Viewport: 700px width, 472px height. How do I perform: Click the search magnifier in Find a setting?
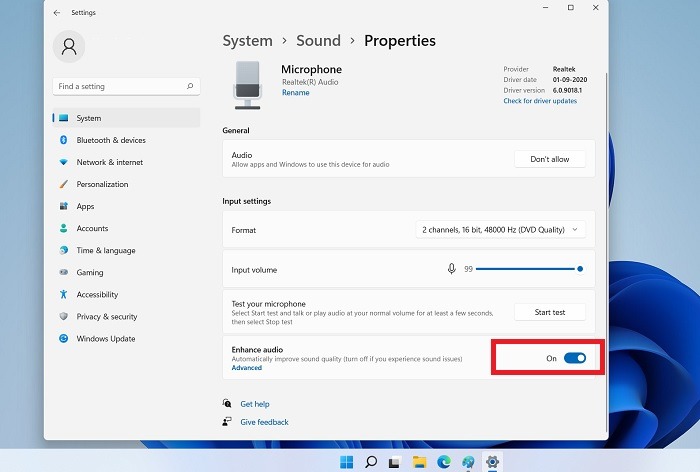pos(190,86)
